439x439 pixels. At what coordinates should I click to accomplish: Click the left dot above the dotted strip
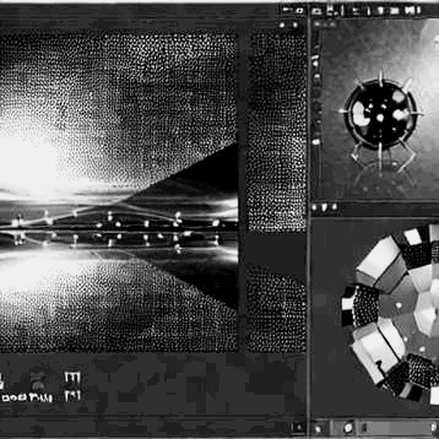pyautogui.click(x=282, y=25)
